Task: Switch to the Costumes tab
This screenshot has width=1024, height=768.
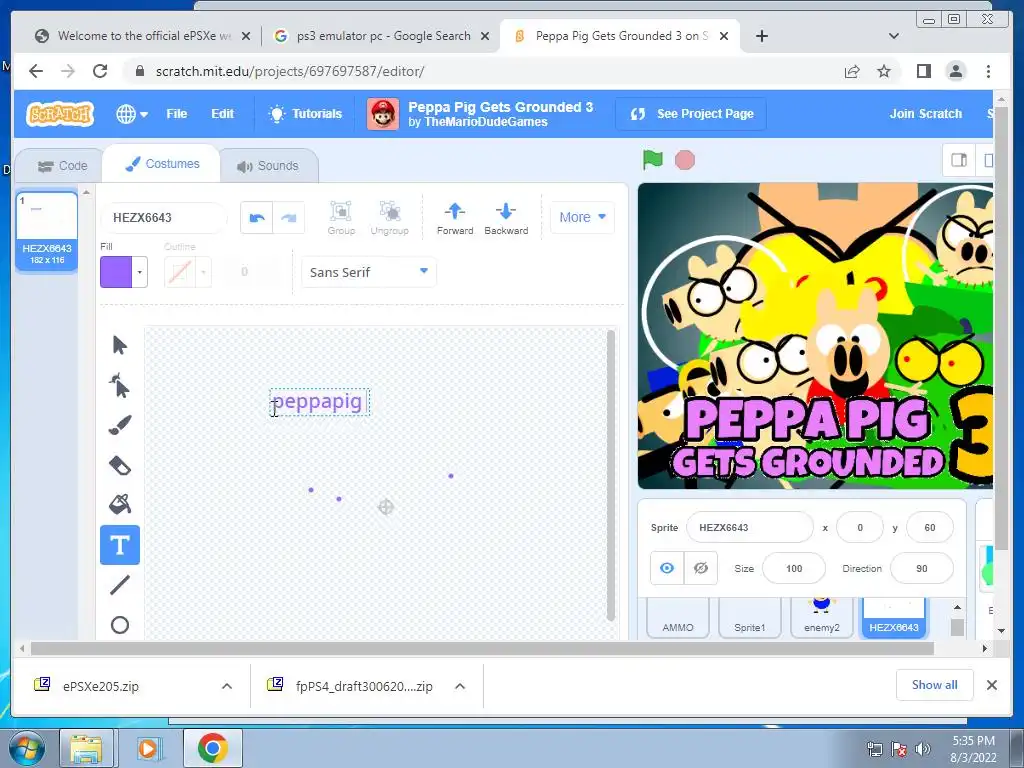Action: coord(163,164)
